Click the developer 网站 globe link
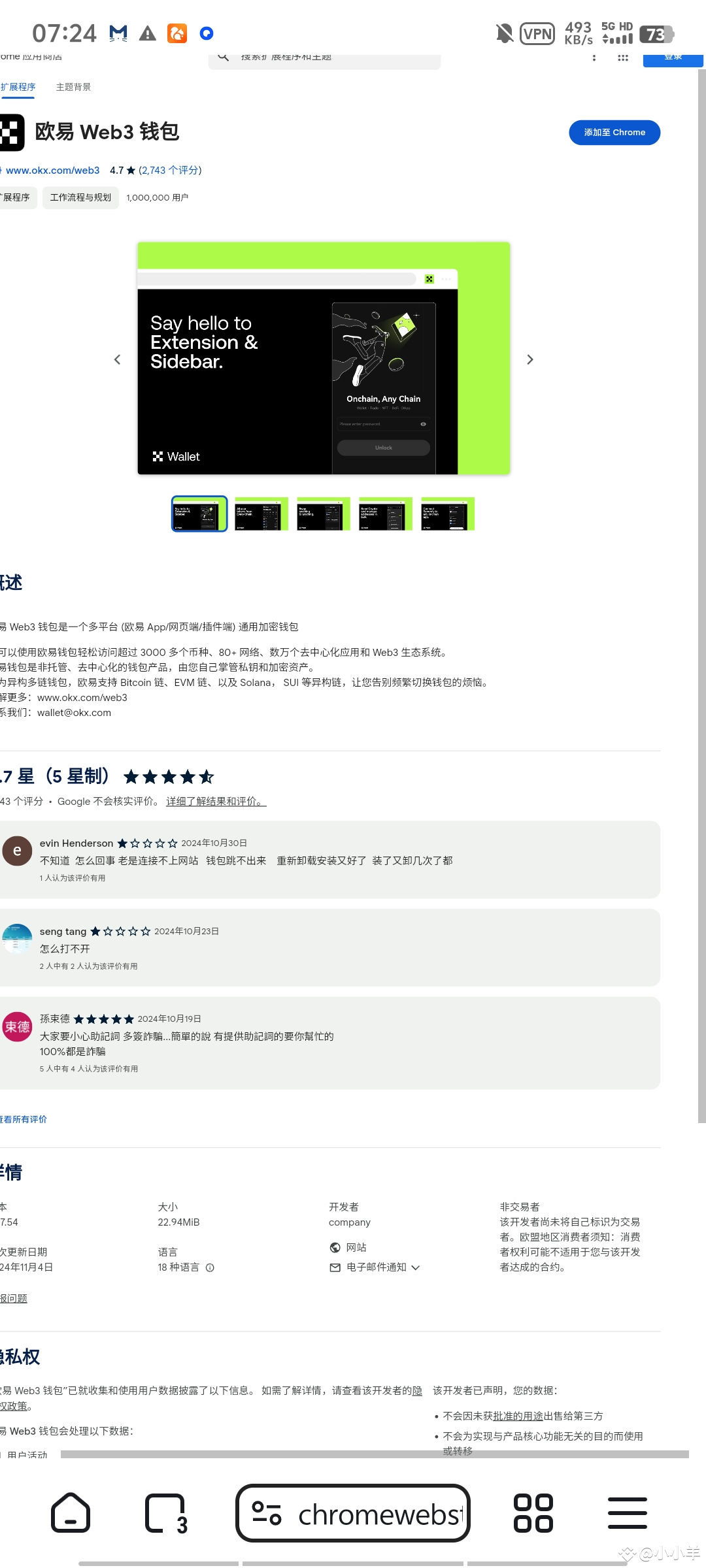706x1568 pixels. (348, 1247)
